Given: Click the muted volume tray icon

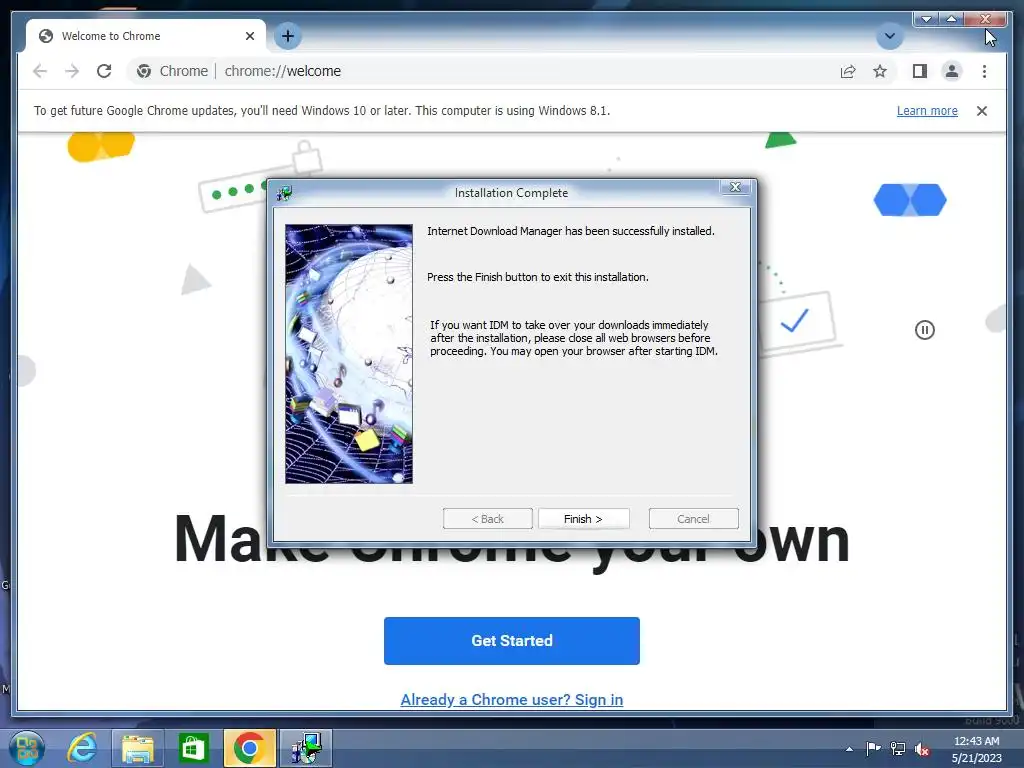Looking at the screenshot, I should tap(922, 749).
